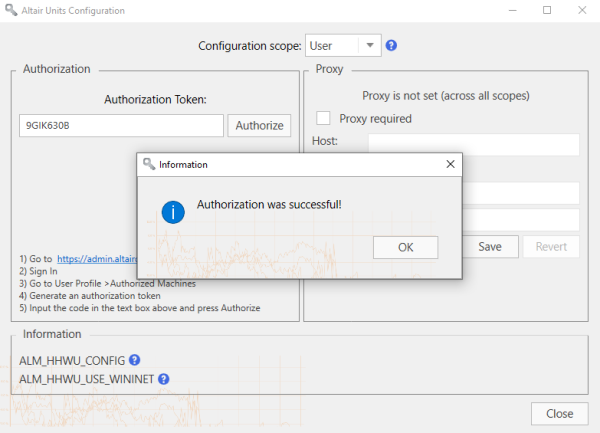Click the Information dialog title key icon
The width and height of the screenshot is (600, 433).
point(149,164)
